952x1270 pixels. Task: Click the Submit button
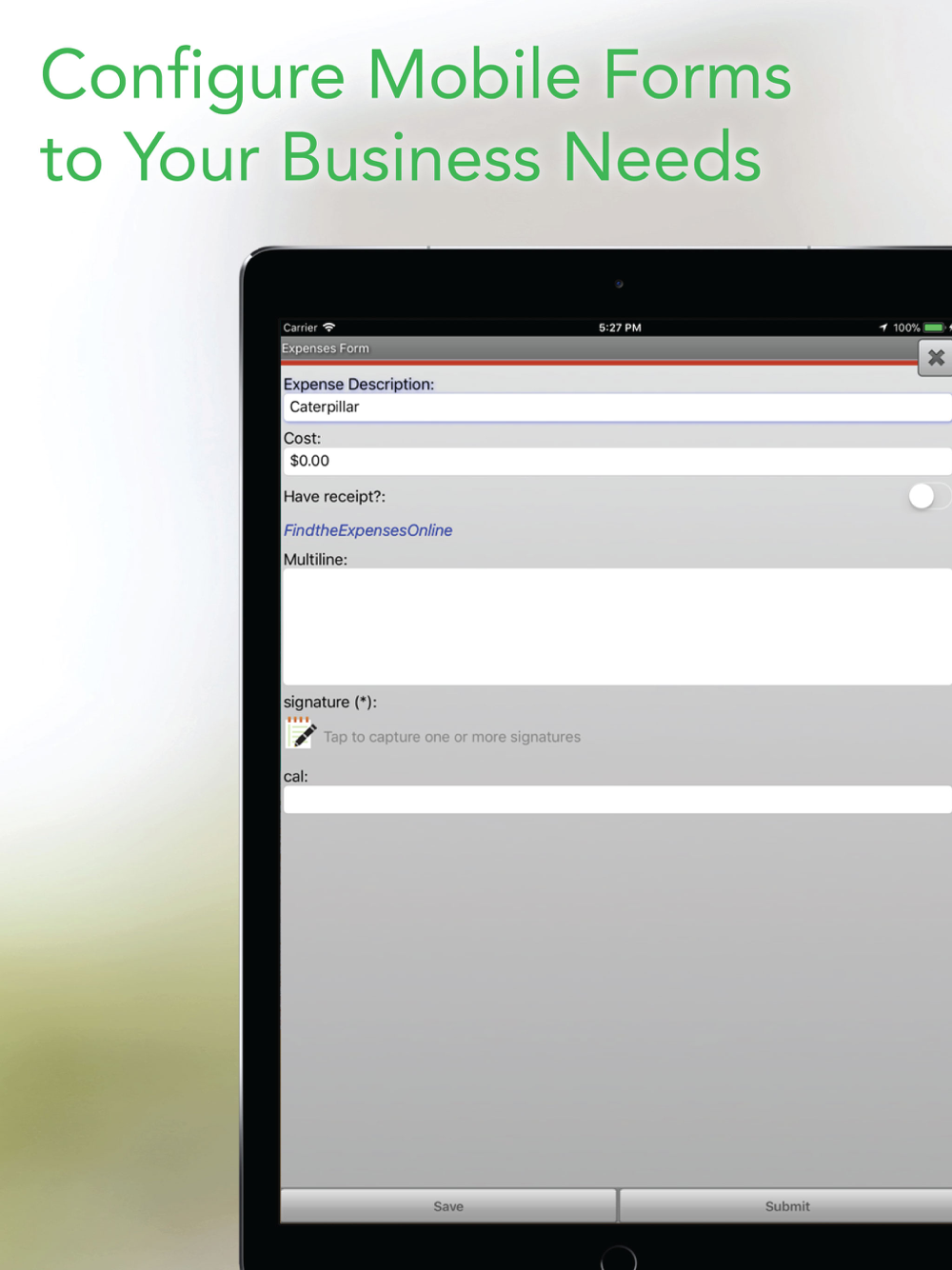(786, 1205)
